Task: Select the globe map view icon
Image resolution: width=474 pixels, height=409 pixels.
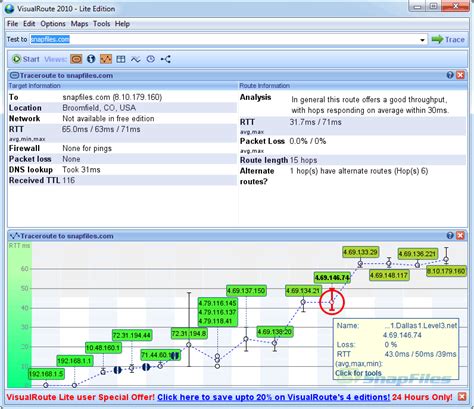Action: coord(91,59)
